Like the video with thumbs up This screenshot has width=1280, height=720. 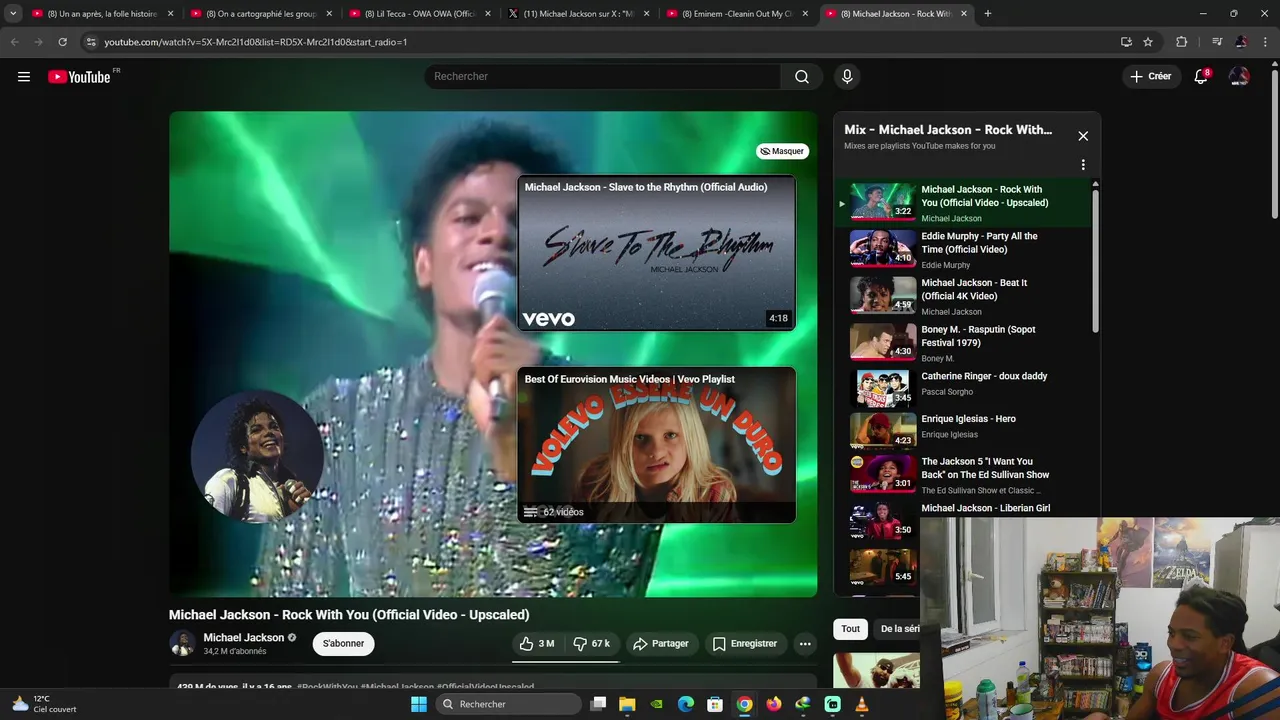(538, 644)
